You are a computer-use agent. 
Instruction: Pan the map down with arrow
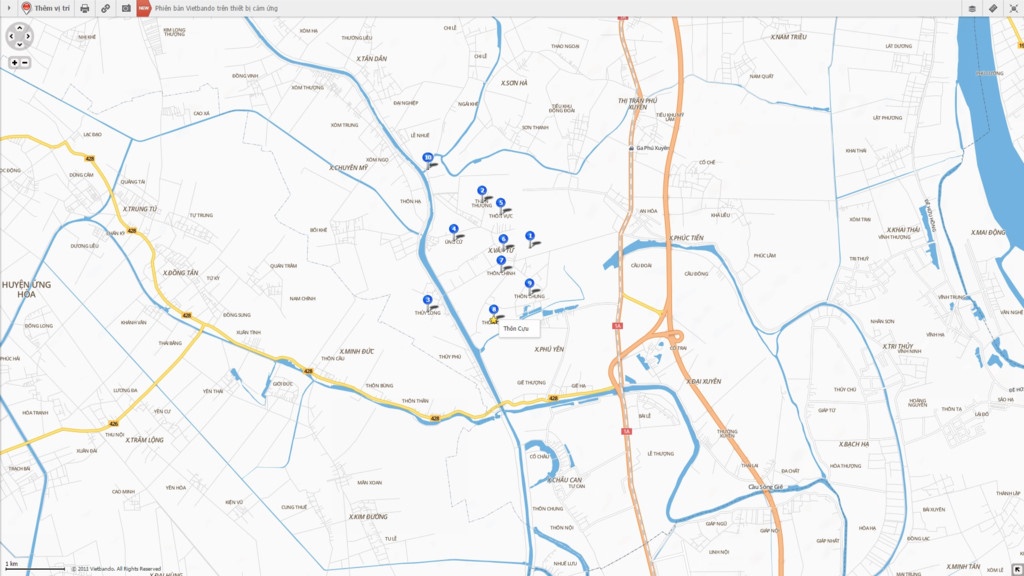coord(20,46)
